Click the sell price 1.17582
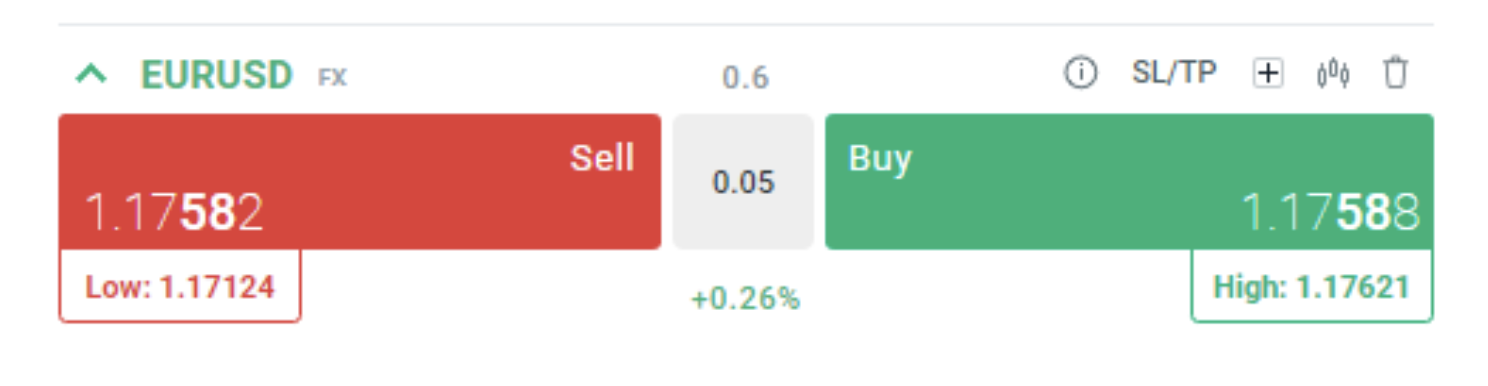Screen dimensions: 1488x386 point(174,212)
